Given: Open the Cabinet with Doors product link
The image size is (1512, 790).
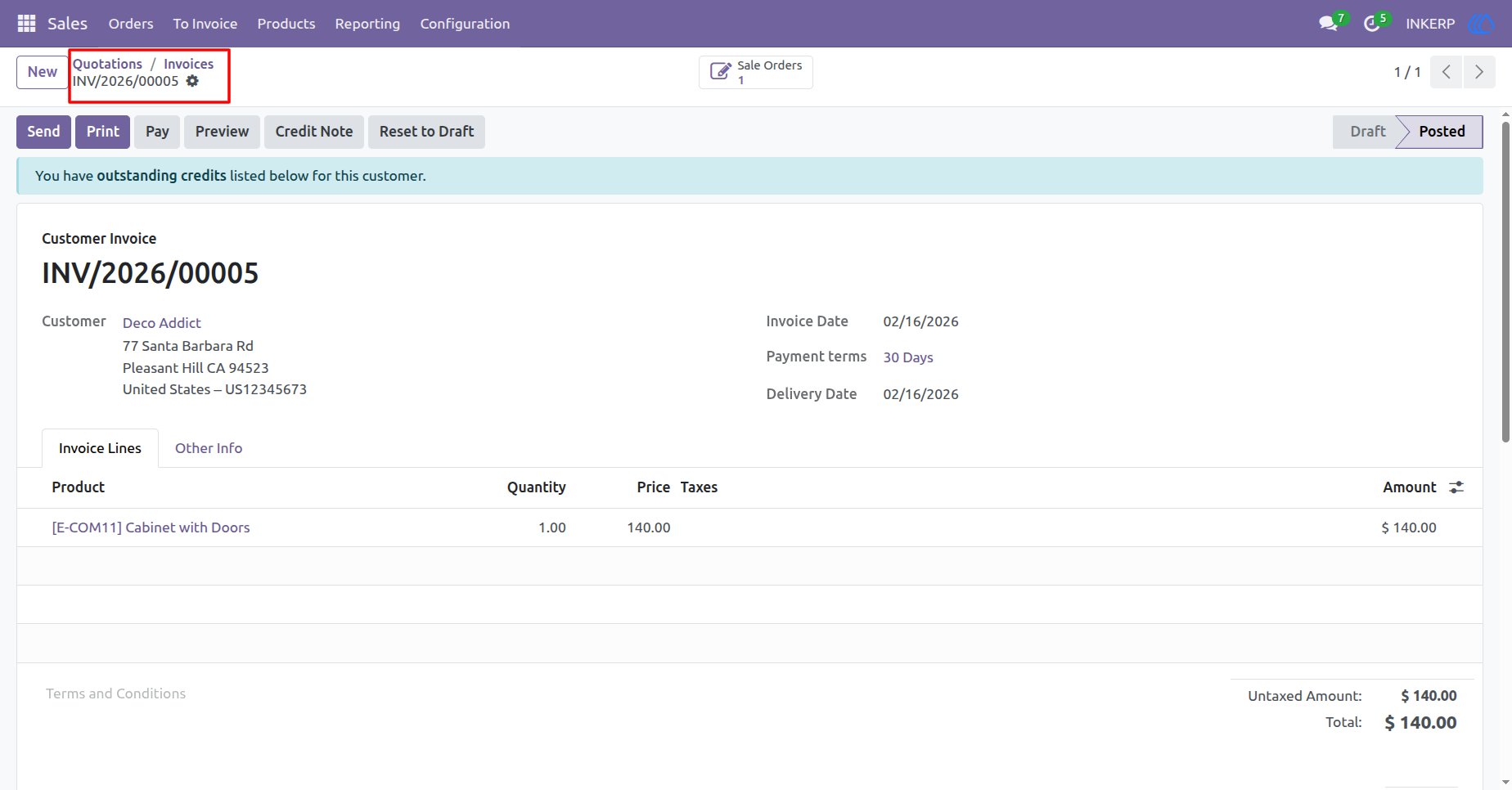Looking at the screenshot, I should 151,527.
